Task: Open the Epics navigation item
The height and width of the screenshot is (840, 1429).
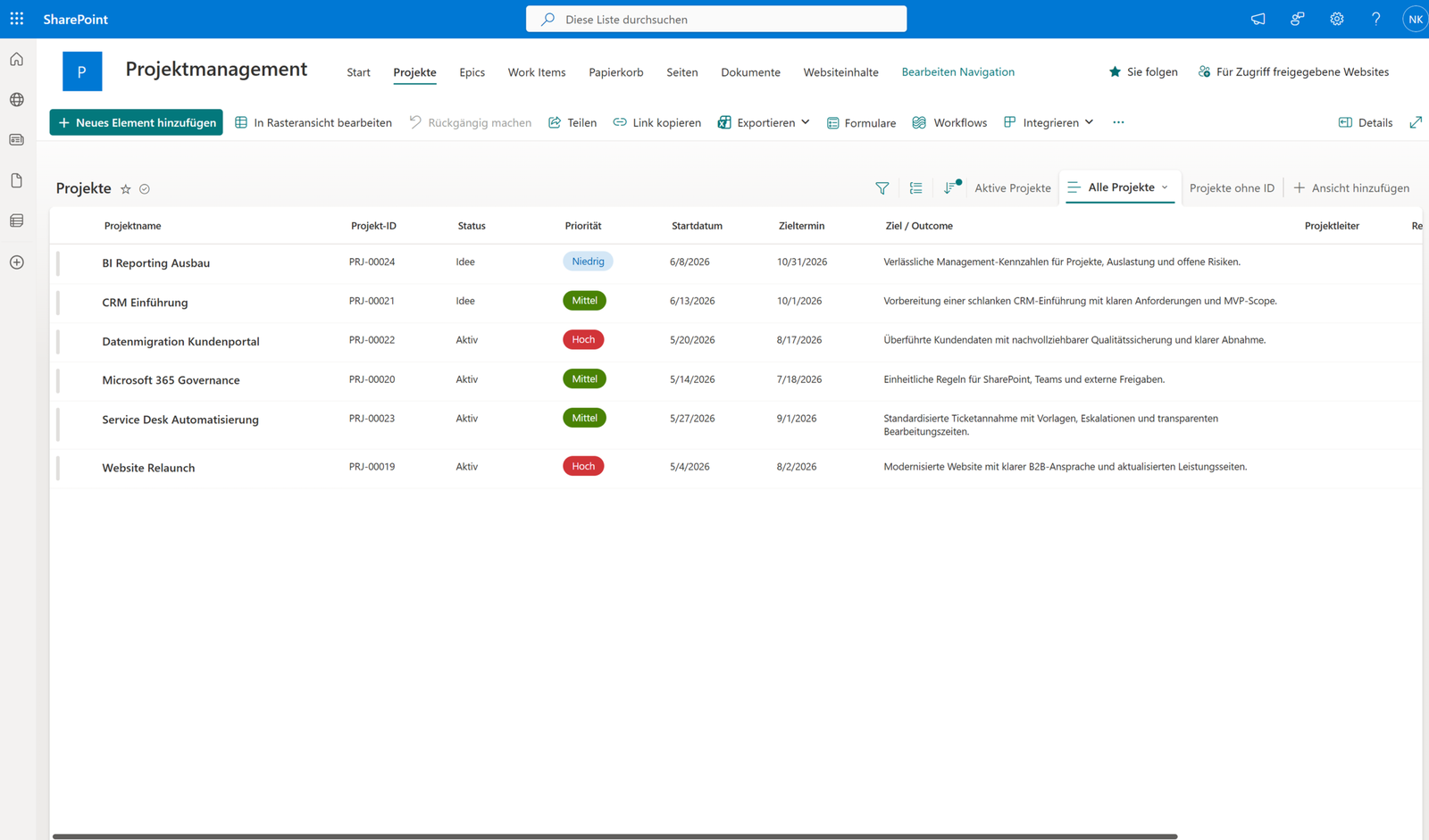Action: 472,72
